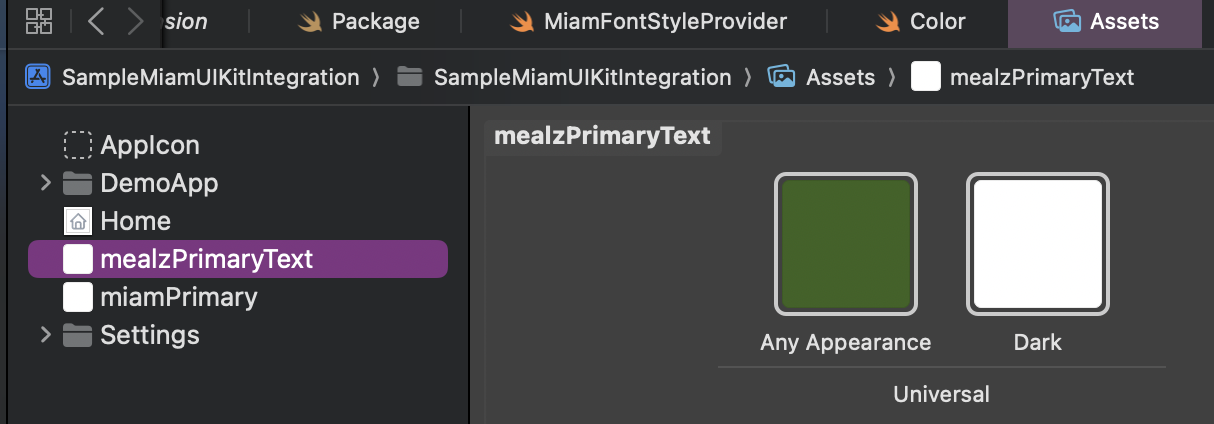Image resolution: width=1214 pixels, height=424 pixels.
Task: Select mealzPrimaryText in the asset list
Action: coord(207,259)
